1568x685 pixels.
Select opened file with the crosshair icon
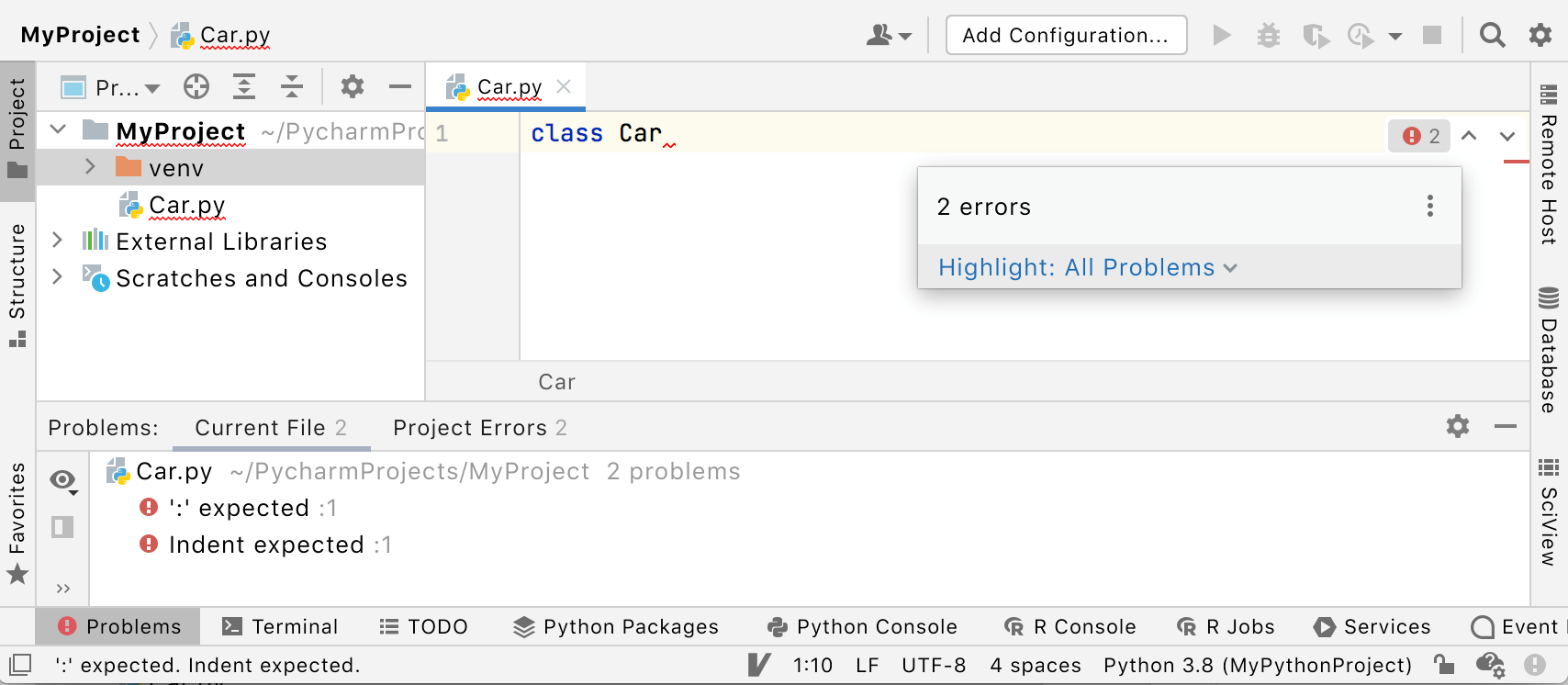point(196,86)
